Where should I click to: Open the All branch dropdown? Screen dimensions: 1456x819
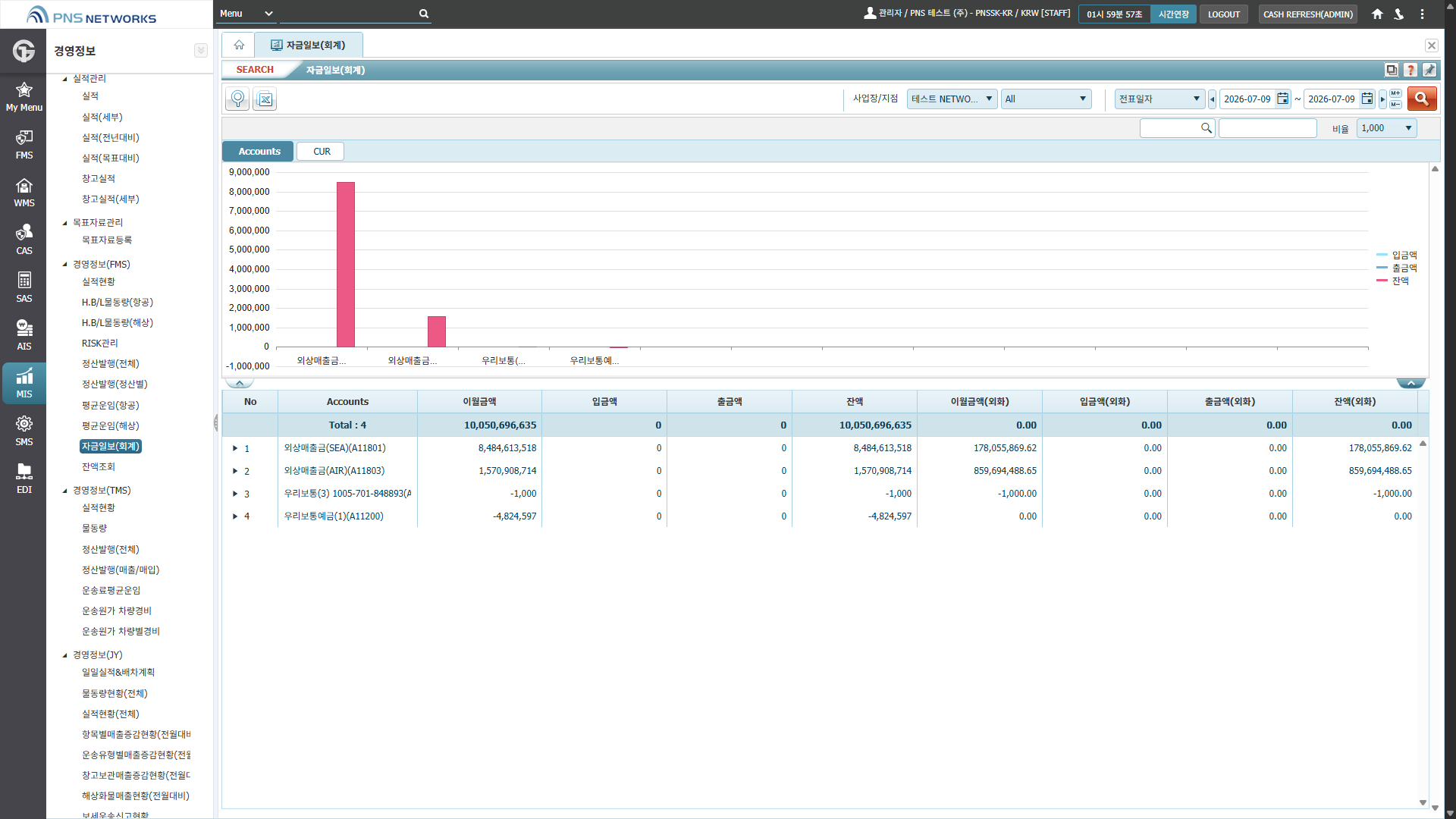1046,99
